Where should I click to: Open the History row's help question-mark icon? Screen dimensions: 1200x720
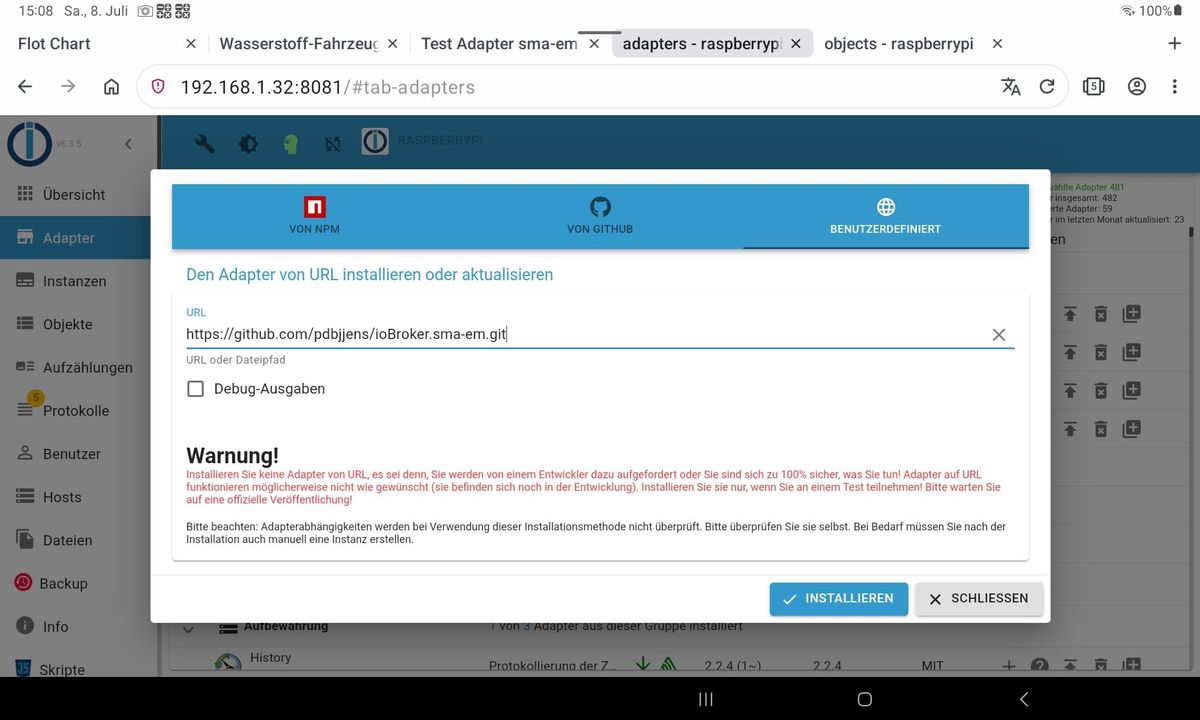coord(1040,666)
